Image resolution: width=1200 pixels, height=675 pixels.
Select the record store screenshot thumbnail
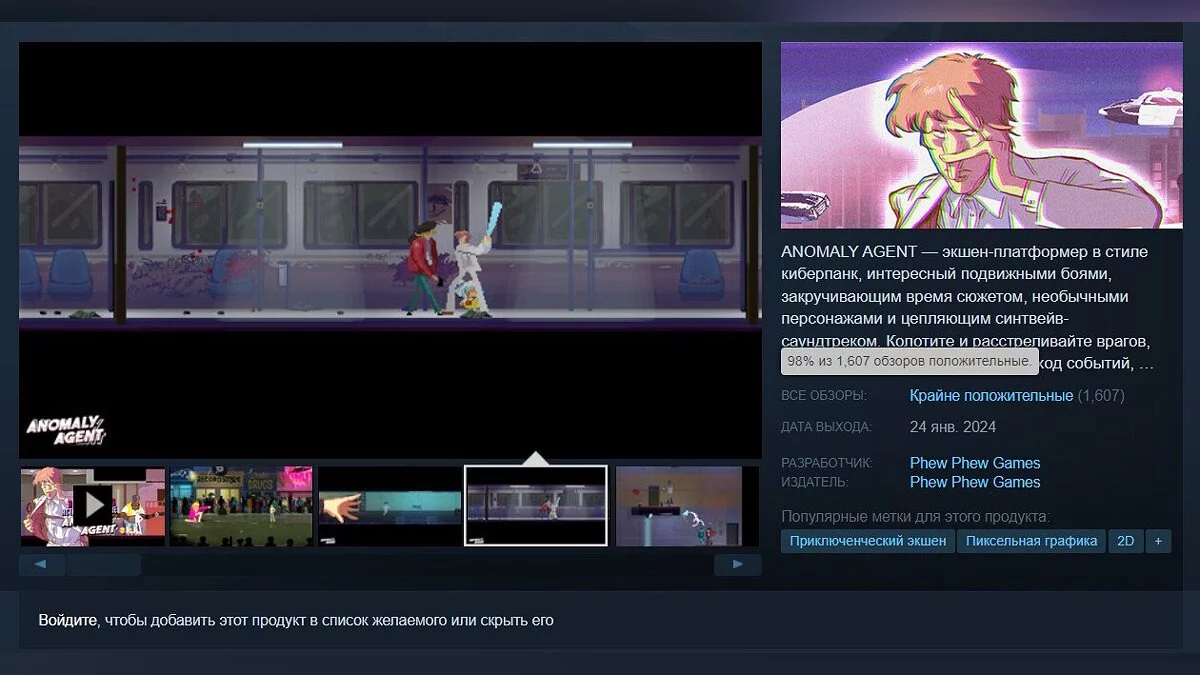pos(241,506)
